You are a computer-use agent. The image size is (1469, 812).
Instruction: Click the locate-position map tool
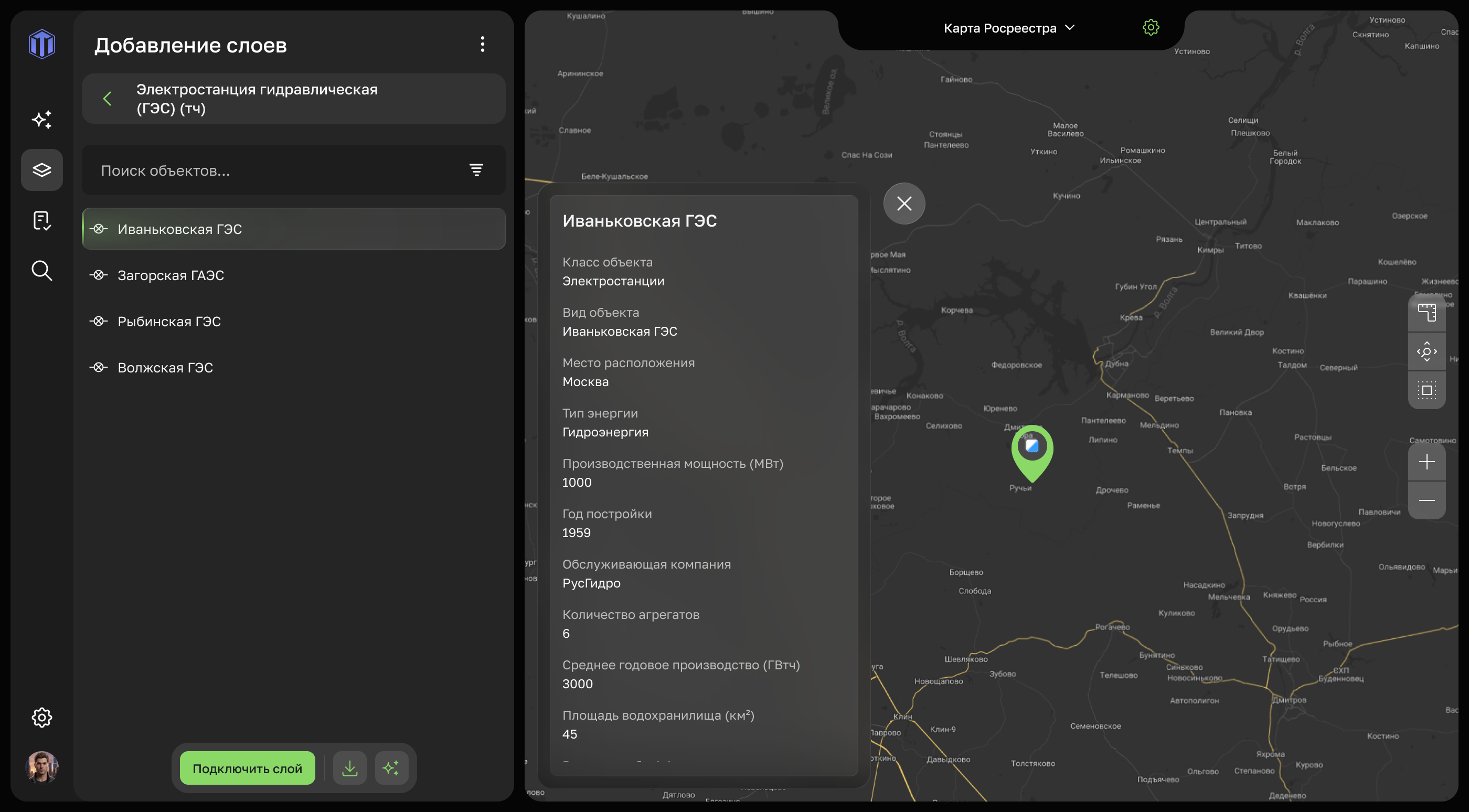1427,351
